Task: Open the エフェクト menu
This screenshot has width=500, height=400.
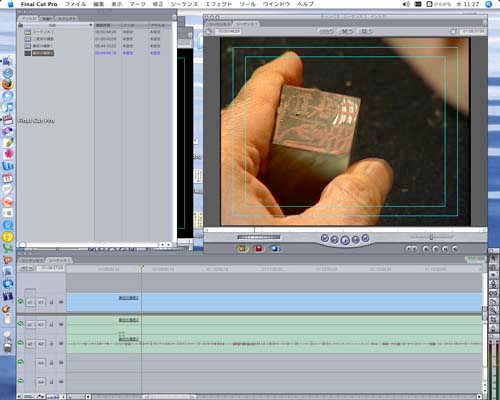Action: point(219,4)
